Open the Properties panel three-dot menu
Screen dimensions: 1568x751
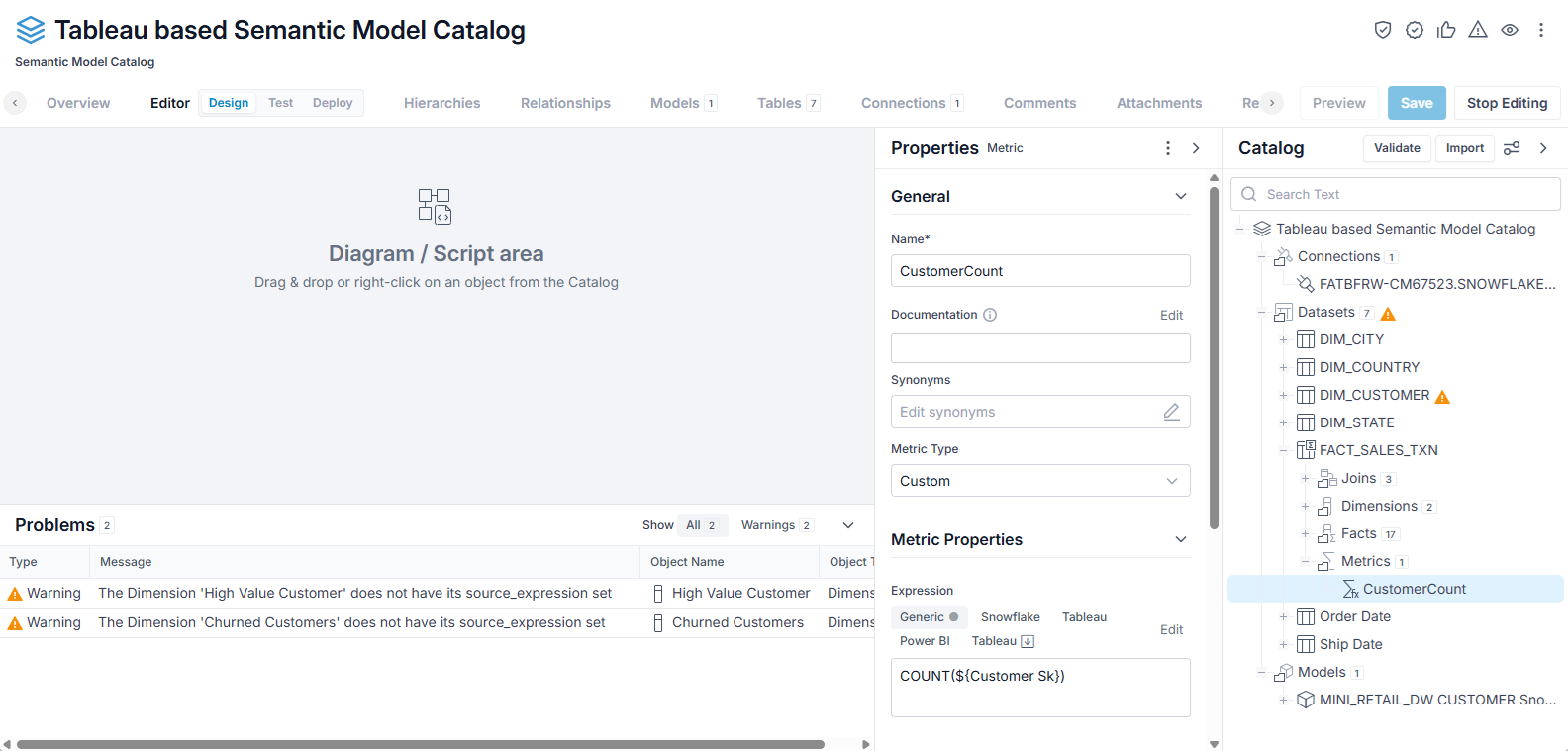(1168, 148)
